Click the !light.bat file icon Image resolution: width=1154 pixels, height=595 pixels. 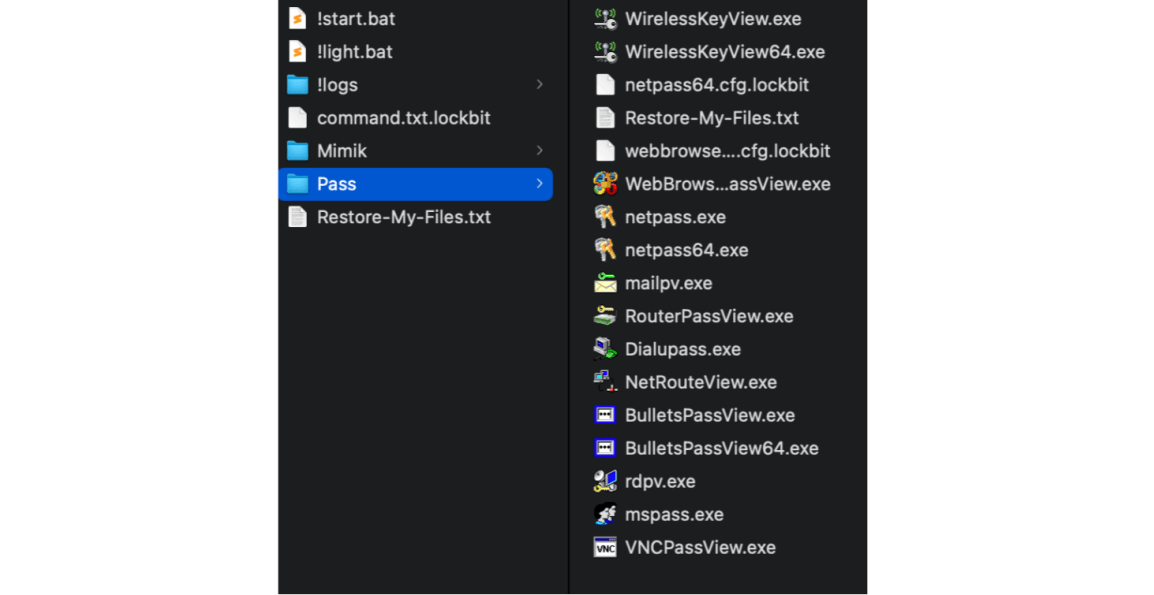pyautogui.click(x=297, y=52)
